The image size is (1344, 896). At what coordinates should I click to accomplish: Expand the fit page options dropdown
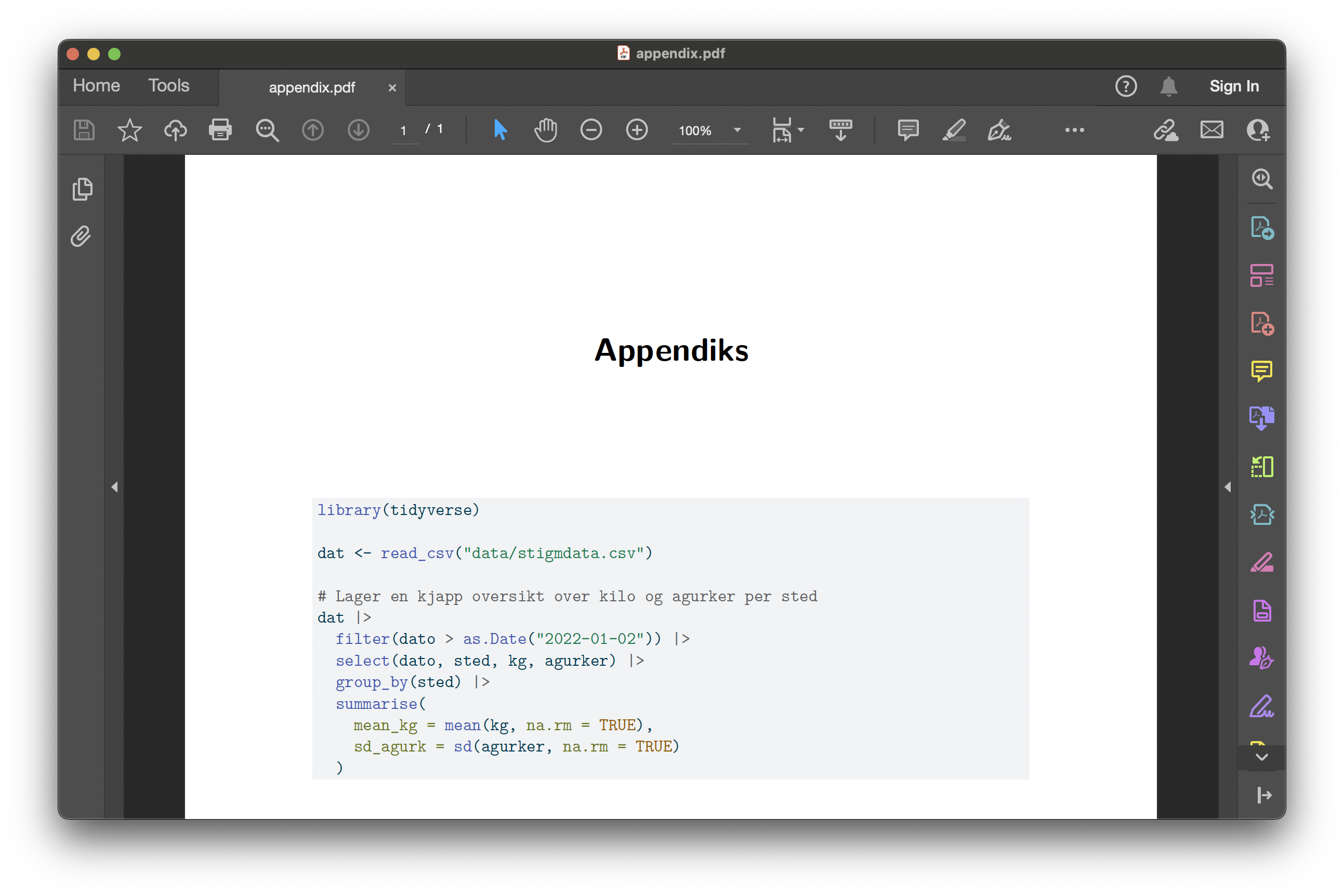801,130
